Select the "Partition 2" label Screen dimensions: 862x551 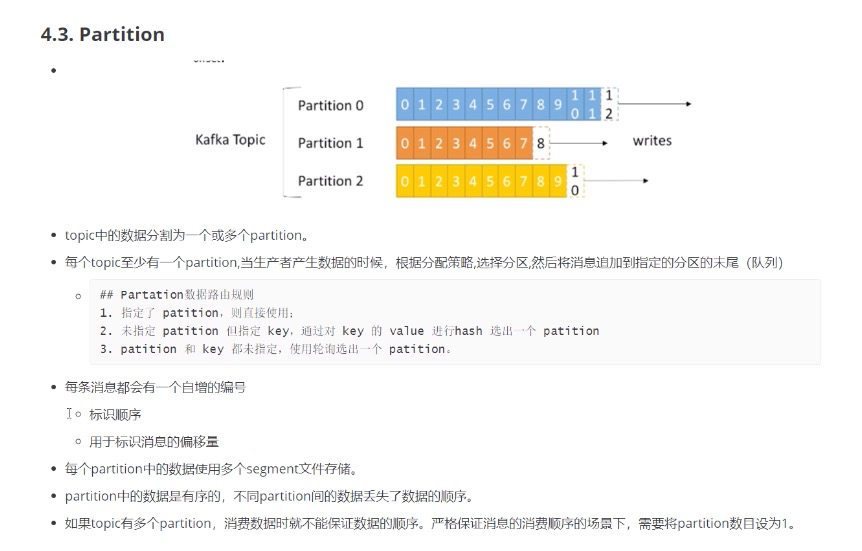point(330,181)
